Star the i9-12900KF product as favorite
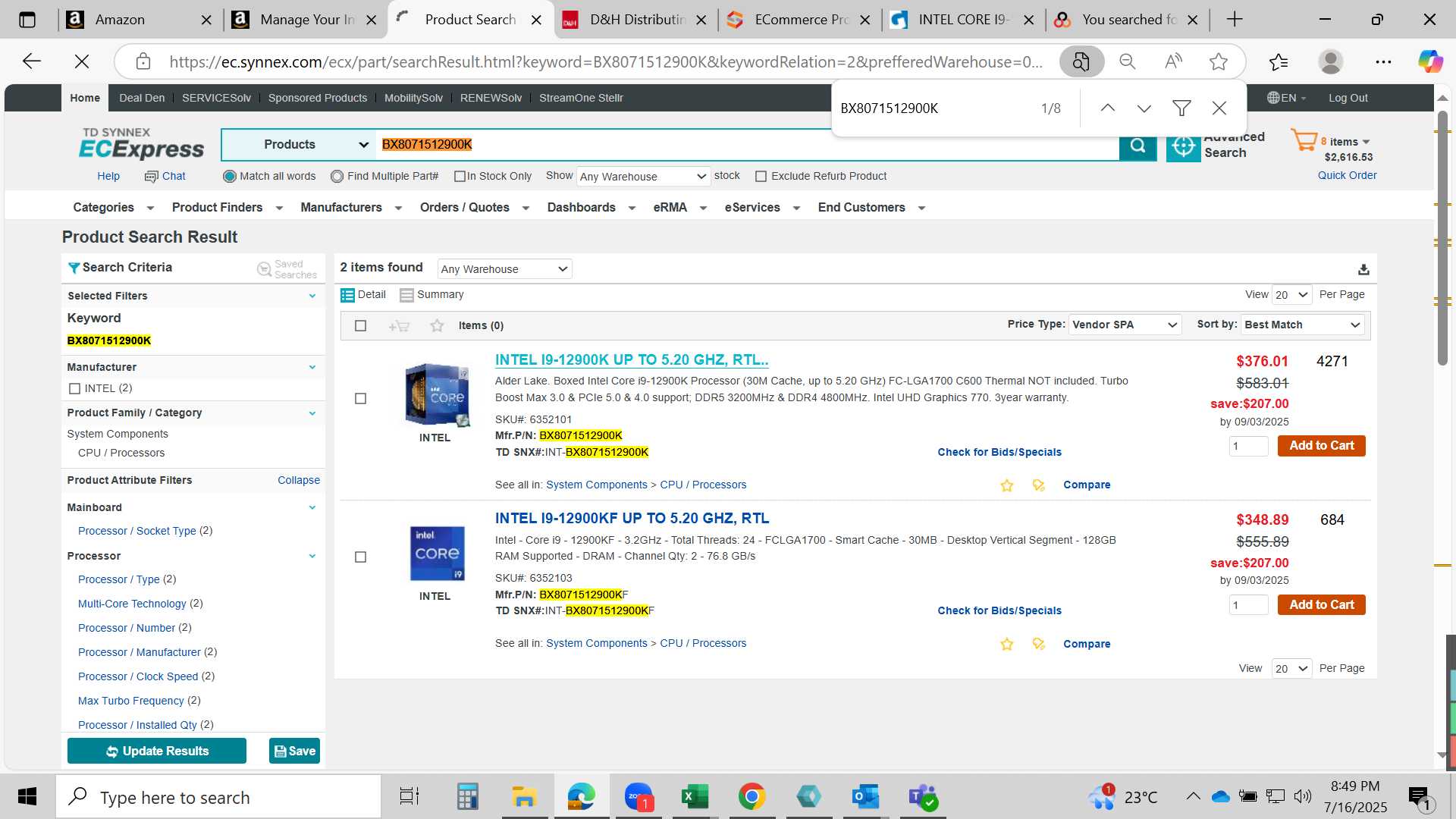Screen dimensions: 1456x819 pos(1007,644)
